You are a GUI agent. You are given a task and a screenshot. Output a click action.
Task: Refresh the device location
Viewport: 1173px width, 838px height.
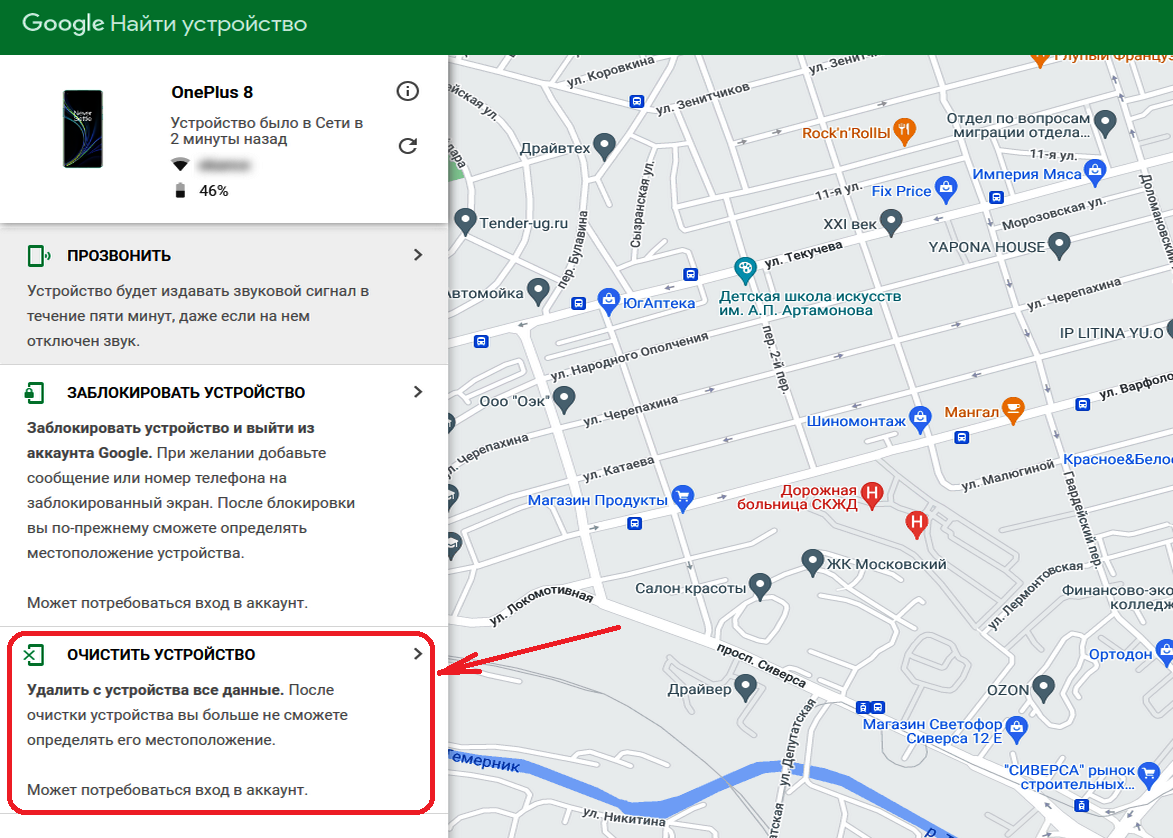click(407, 146)
